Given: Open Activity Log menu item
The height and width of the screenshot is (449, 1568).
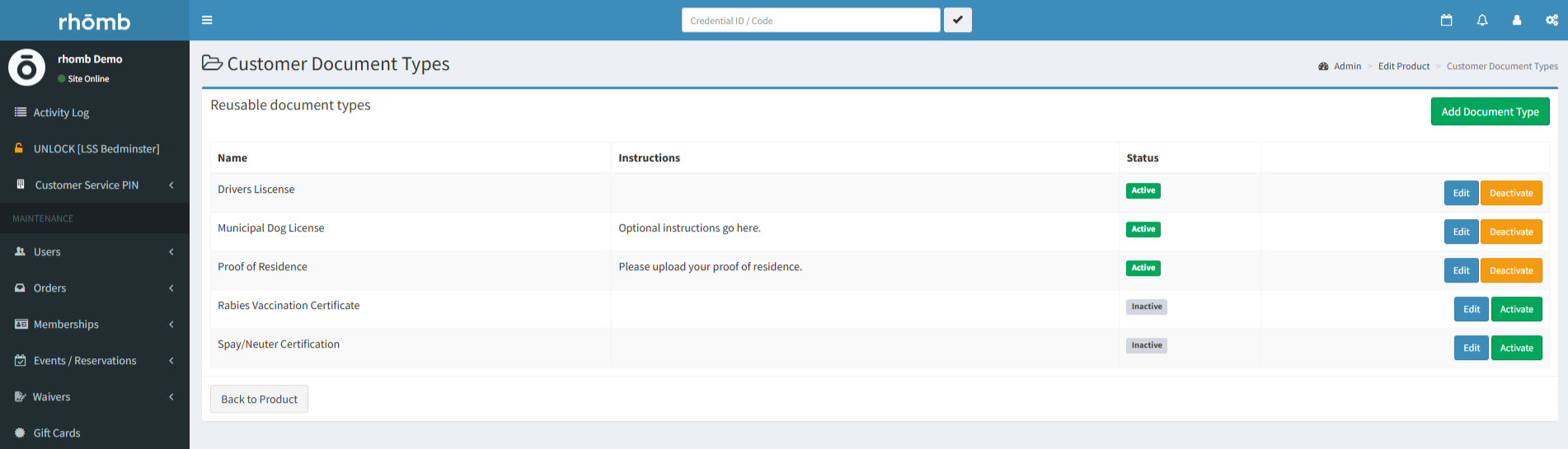Looking at the screenshot, I should [95, 112].
